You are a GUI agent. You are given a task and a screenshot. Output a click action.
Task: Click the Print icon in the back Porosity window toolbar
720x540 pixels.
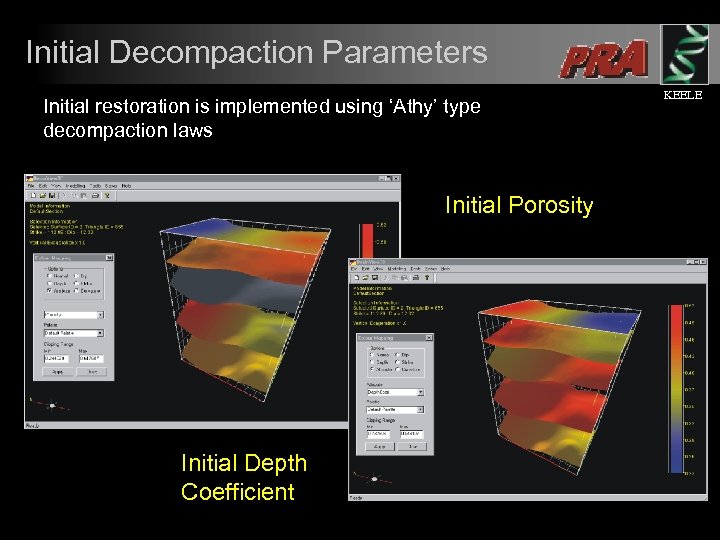coord(95,196)
